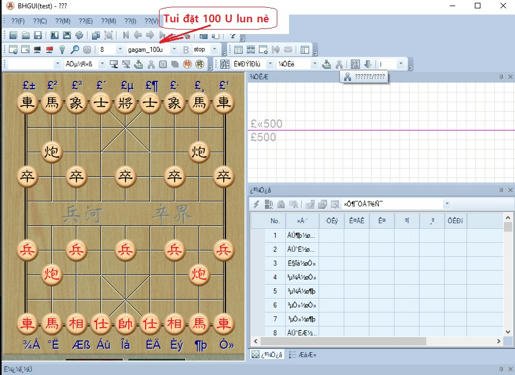Viewport: 515px width, 375px height.
Task: Click the horizontal scrollbar under the move list
Action: [343, 341]
